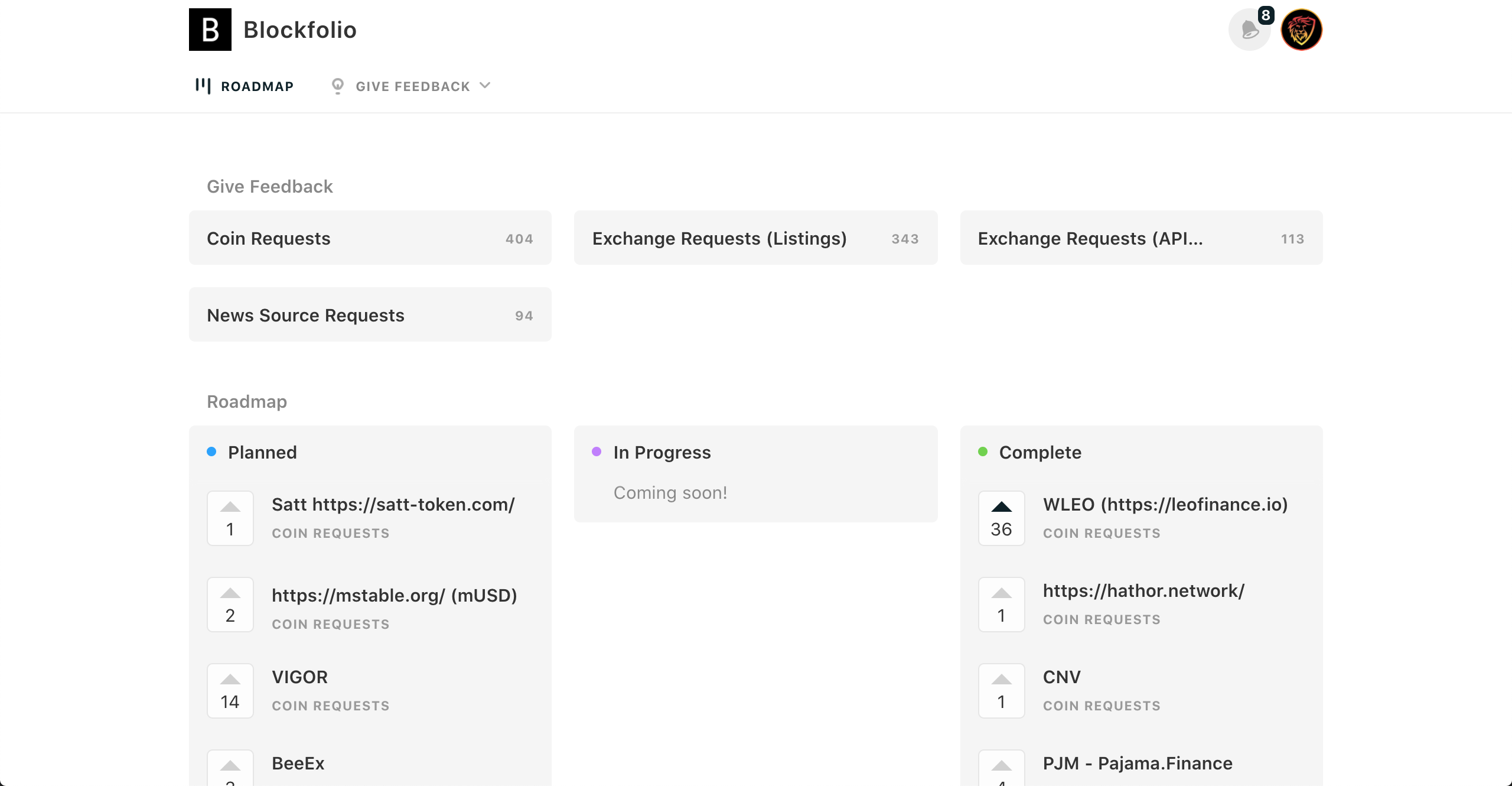Open the WLEO (https://leofinance.io) post
The height and width of the screenshot is (786, 1512).
click(x=1165, y=505)
